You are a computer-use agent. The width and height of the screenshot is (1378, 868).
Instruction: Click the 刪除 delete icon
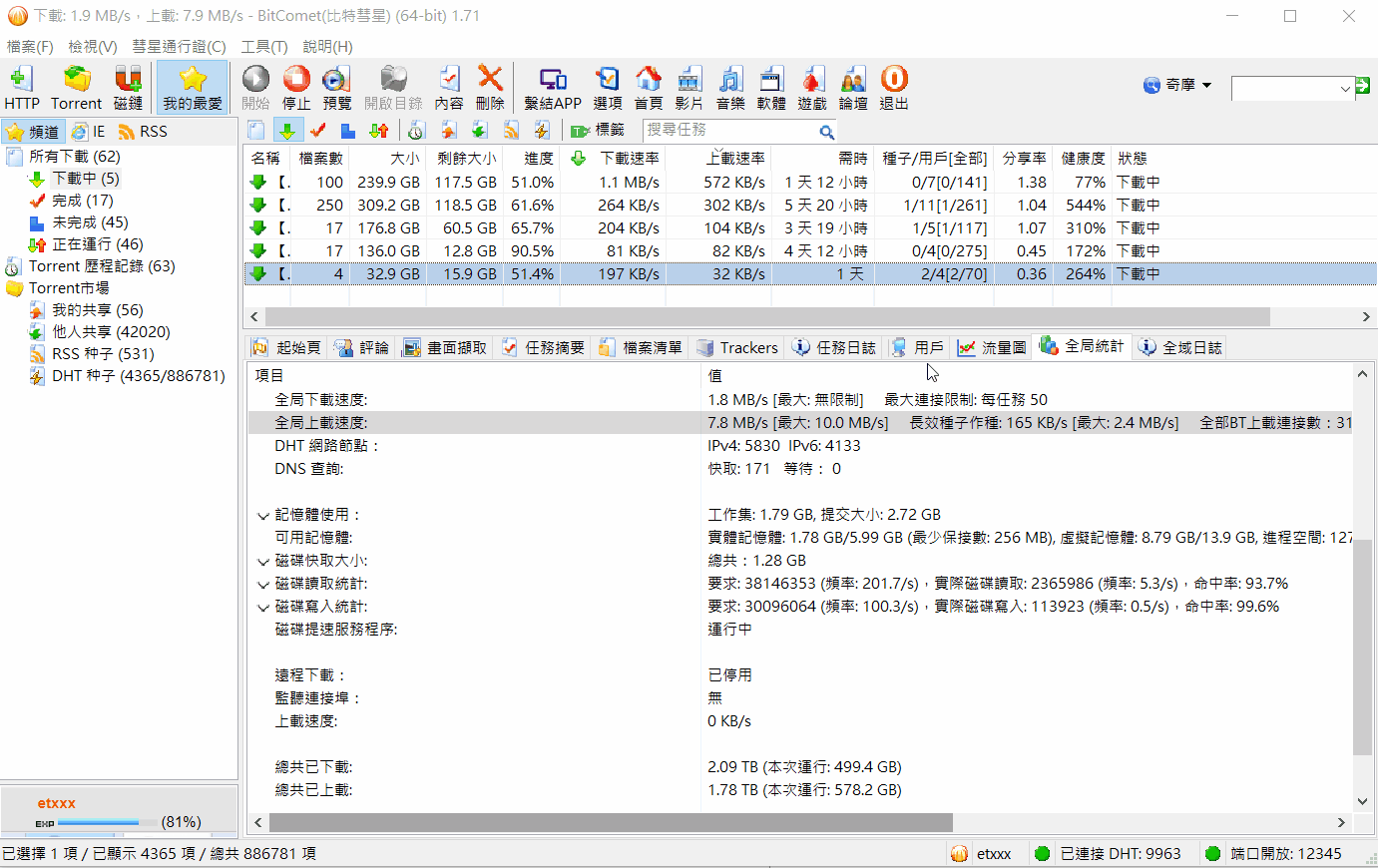490,88
